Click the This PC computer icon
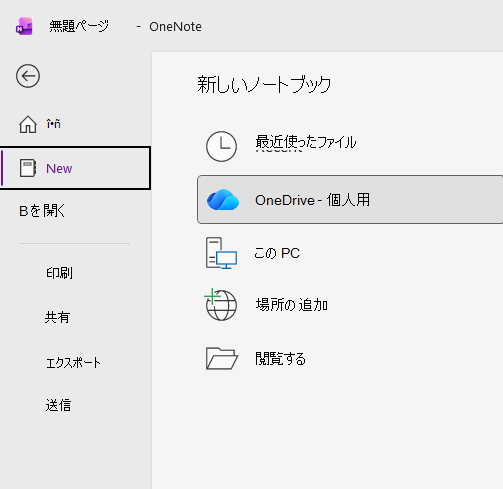This screenshot has height=489, width=503. coord(221,253)
